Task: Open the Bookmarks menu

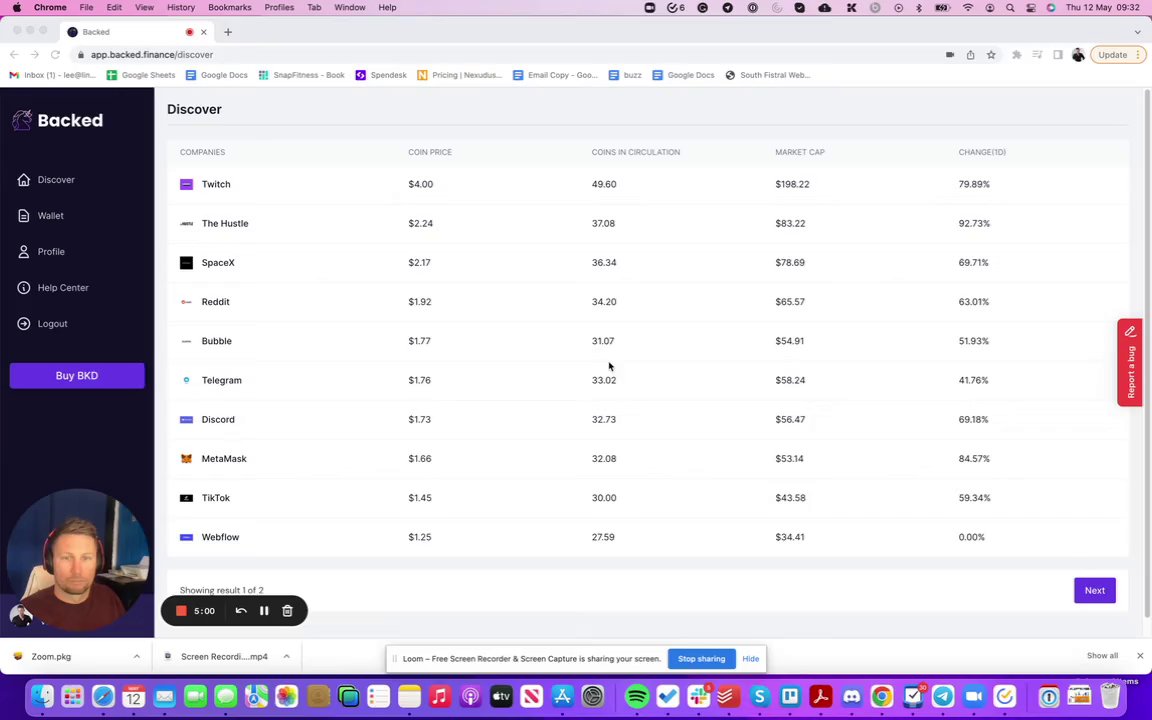Action: pyautogui.click(x=229, y=7)
